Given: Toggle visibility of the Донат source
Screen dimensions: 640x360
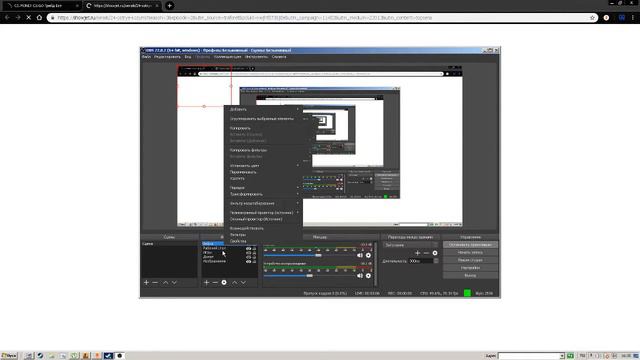Looking at the screenshot, I should [248, 257].
